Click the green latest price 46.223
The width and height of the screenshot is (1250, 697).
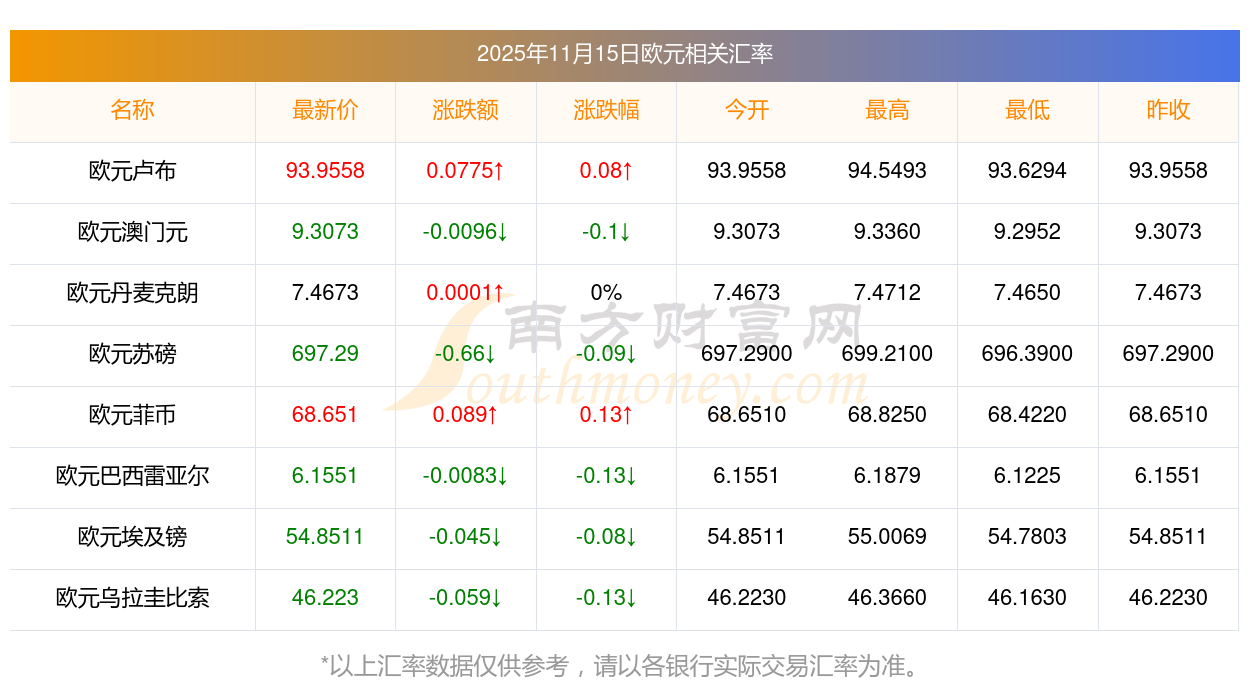(325, 598)
